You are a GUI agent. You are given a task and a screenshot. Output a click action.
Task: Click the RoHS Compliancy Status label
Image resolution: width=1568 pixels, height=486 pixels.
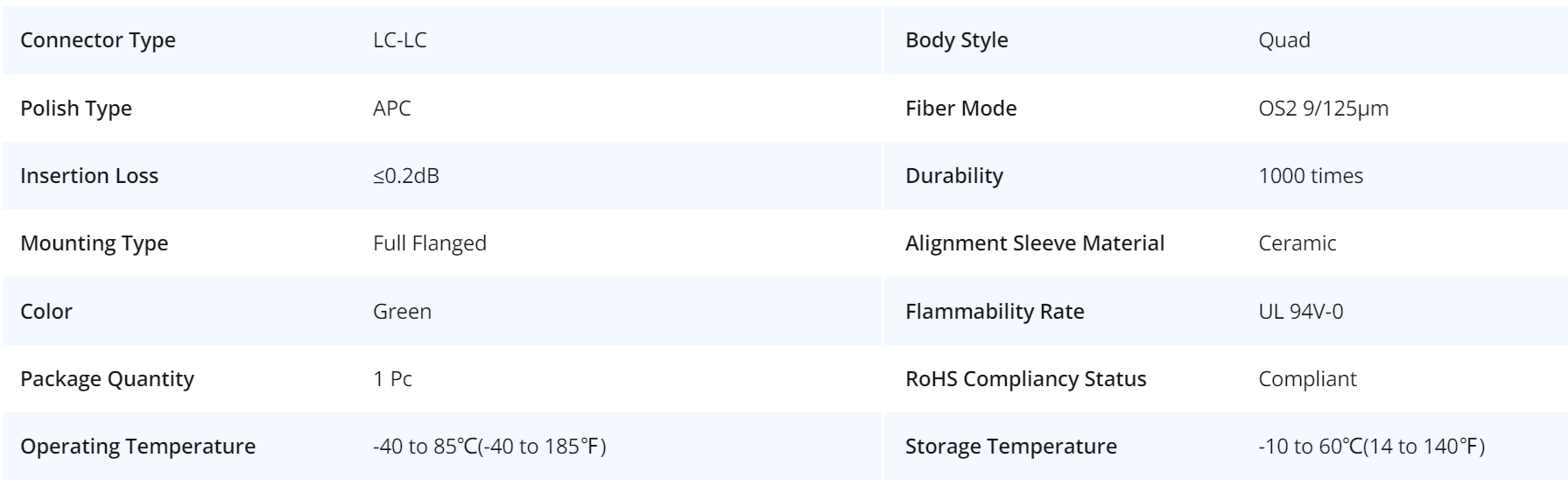click(x=1026, y=379)
